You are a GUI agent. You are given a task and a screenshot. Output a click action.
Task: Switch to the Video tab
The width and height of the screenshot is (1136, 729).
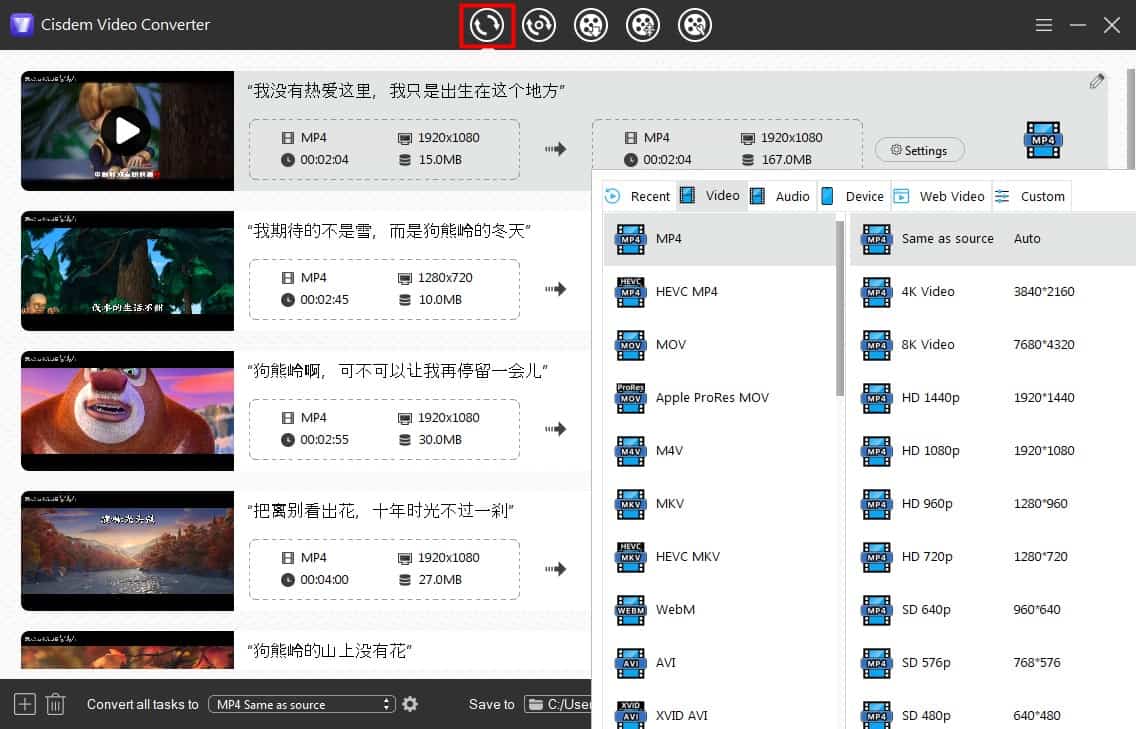tap(711, 196)
